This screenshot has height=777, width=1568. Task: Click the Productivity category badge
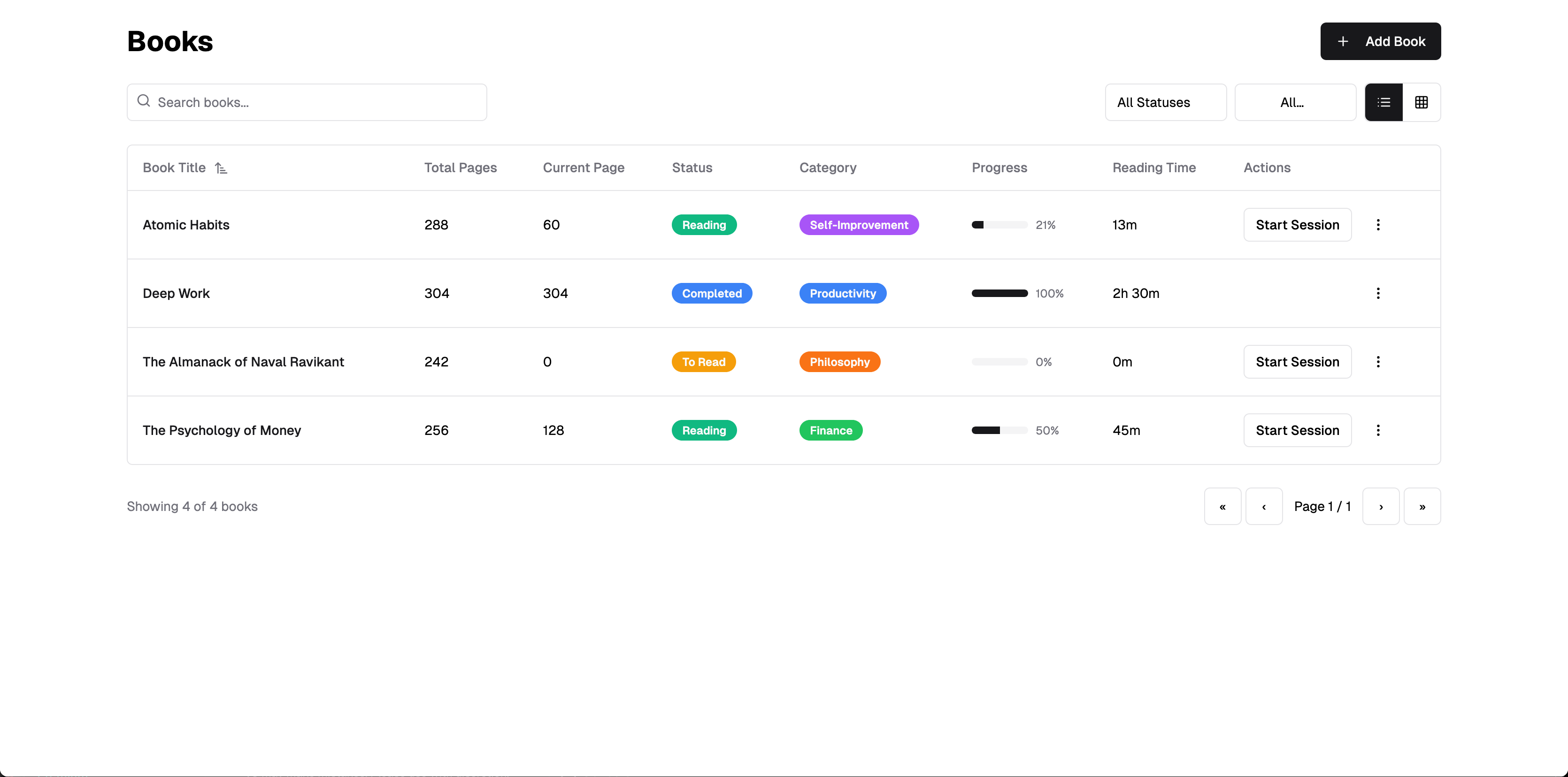click(842, 293)
